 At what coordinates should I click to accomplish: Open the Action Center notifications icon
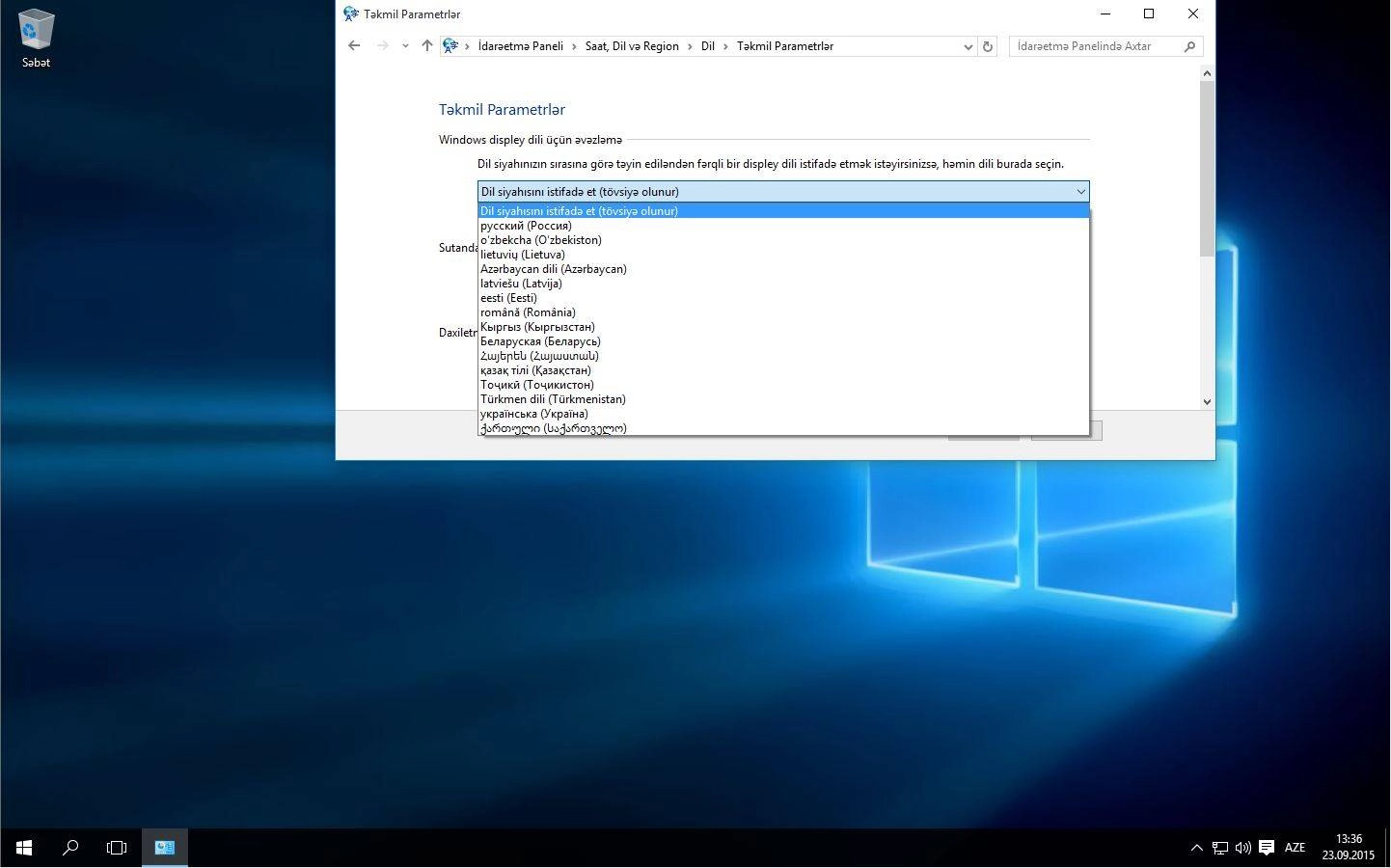coord(1267,848)
